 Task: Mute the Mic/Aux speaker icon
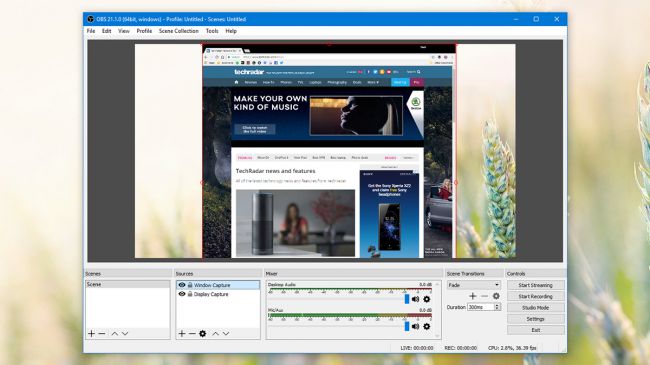click(x=415, y=326)
